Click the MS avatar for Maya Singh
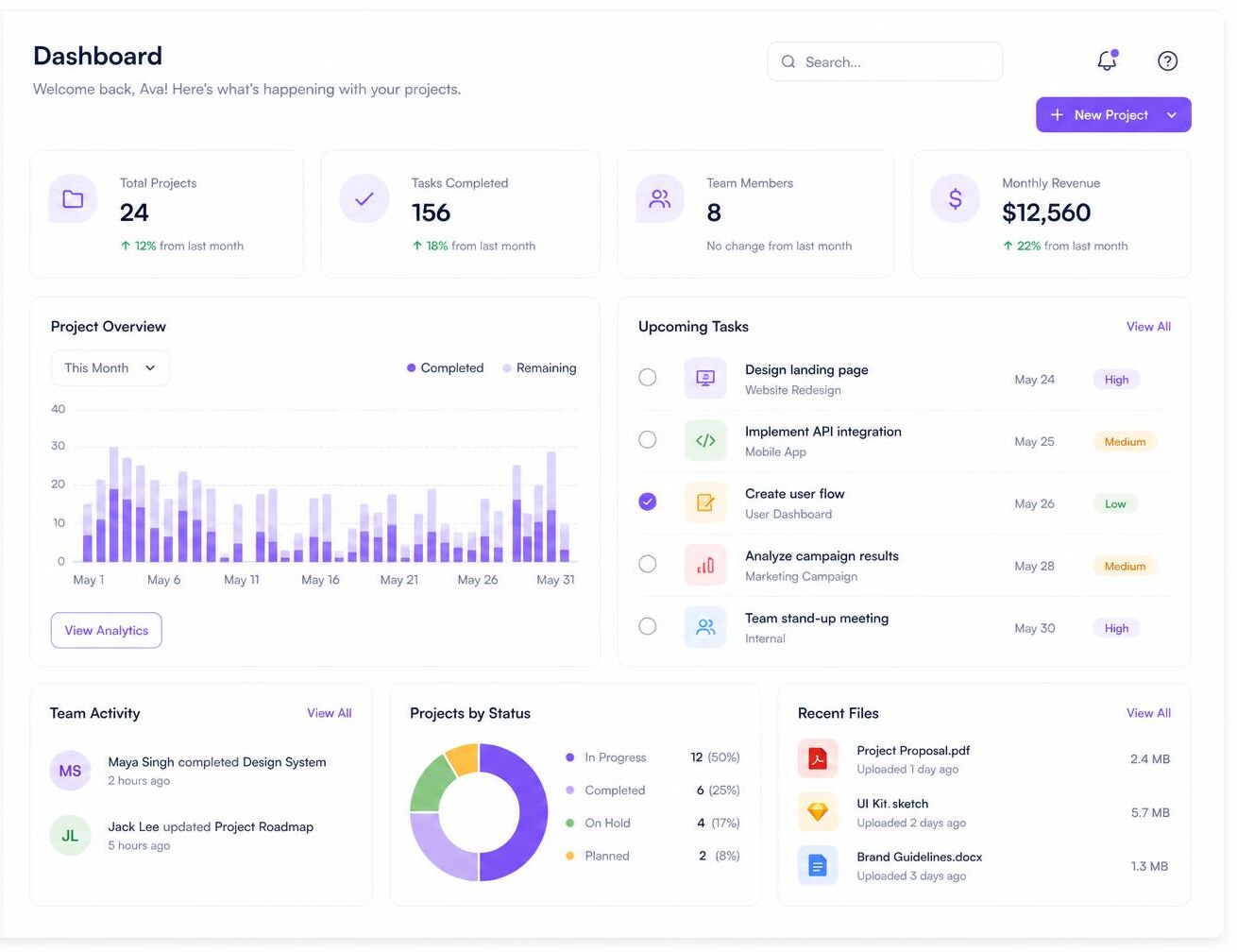 pyautogui.click(x=70, y=771)
